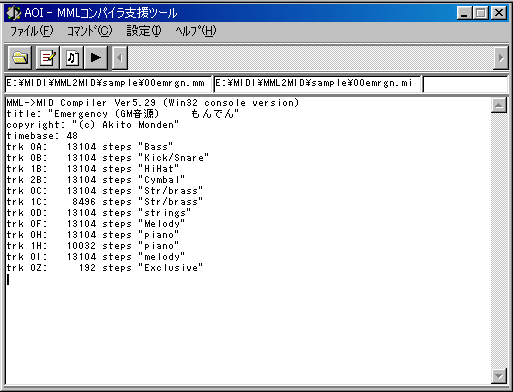
Task: Click the "MML->MID Compiler Ver5.29" line
Action: [153, 103]
